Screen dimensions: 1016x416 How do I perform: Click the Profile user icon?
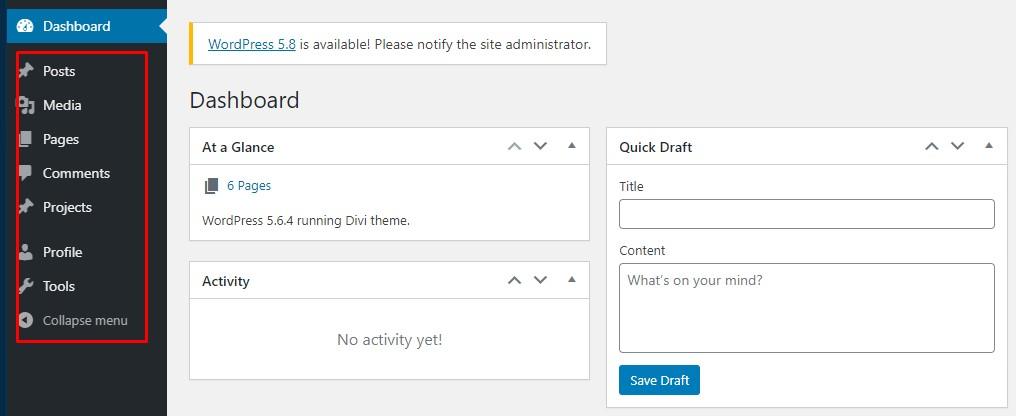(25, 252)
